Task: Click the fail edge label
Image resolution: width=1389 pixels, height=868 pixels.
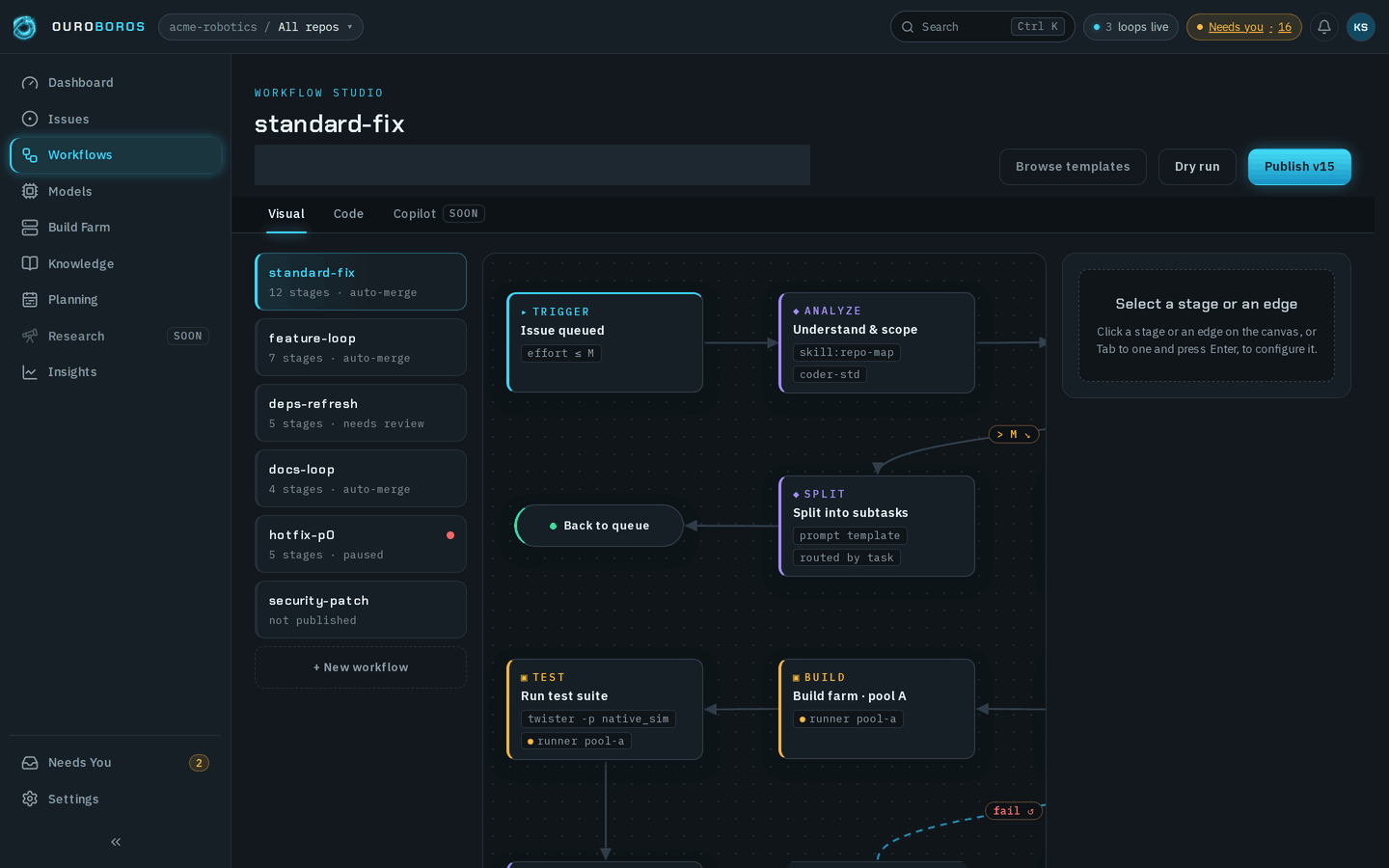Action: [x=1014, y=811]
